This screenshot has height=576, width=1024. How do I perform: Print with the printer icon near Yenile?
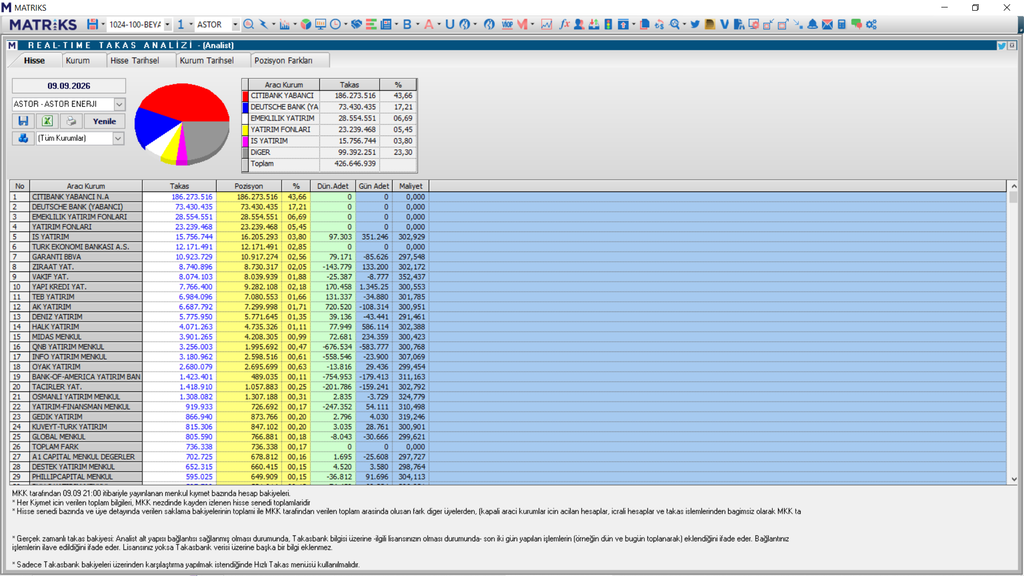pyautogui.click(x=71, y=121)
